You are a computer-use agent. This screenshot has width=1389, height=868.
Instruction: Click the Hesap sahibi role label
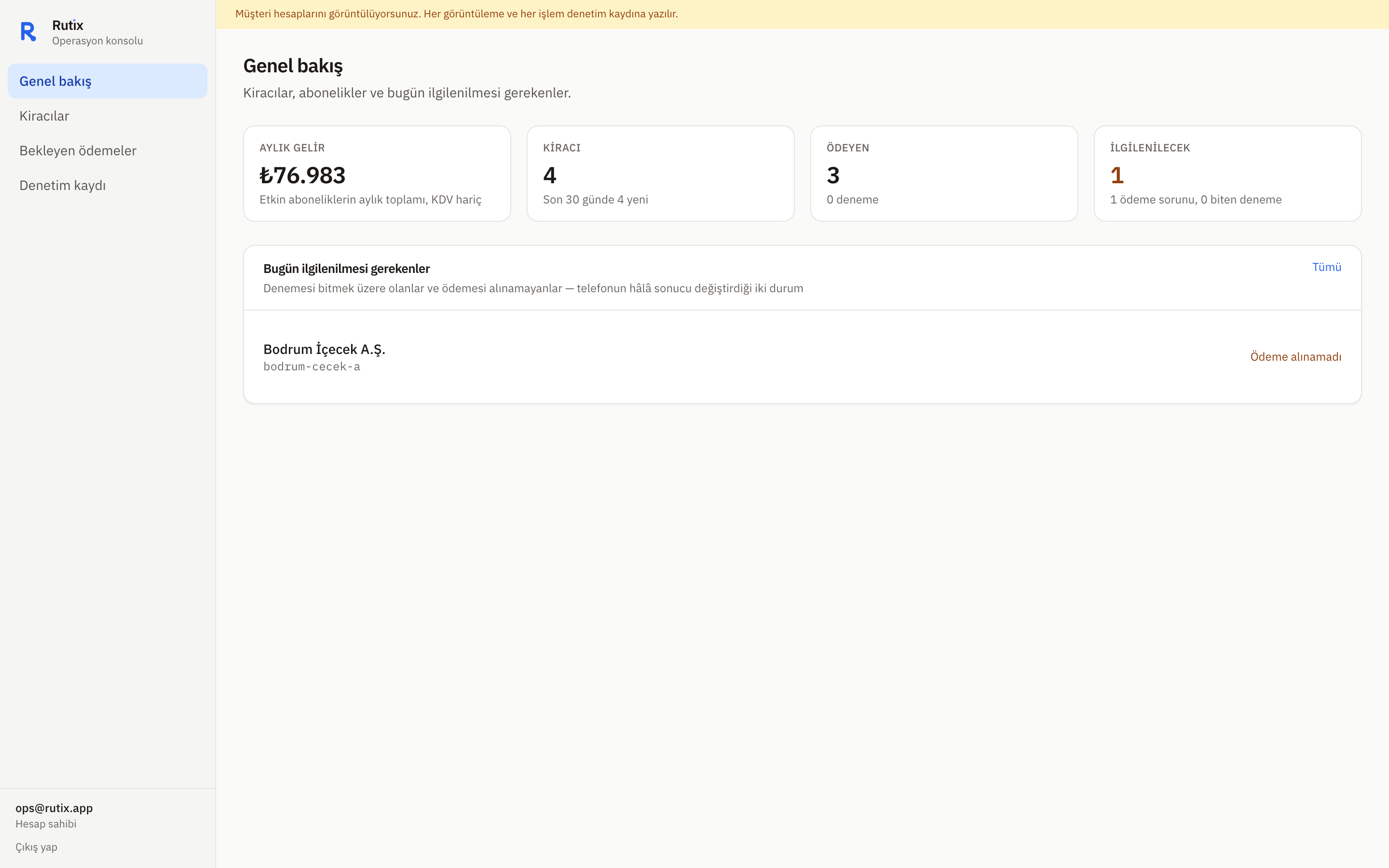[x=46, y=824]
